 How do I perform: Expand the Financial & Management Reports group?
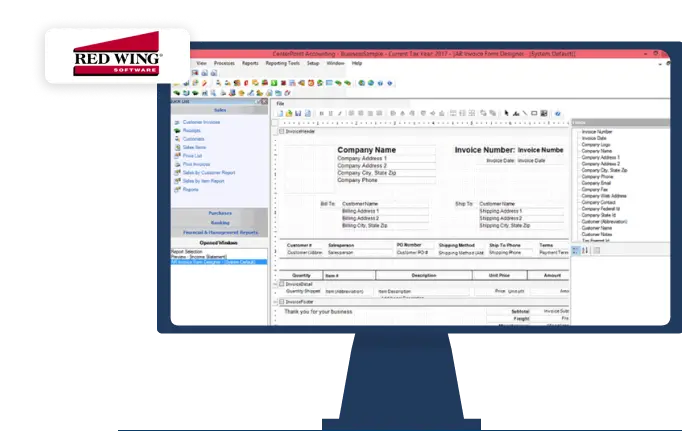pos(220,232)
